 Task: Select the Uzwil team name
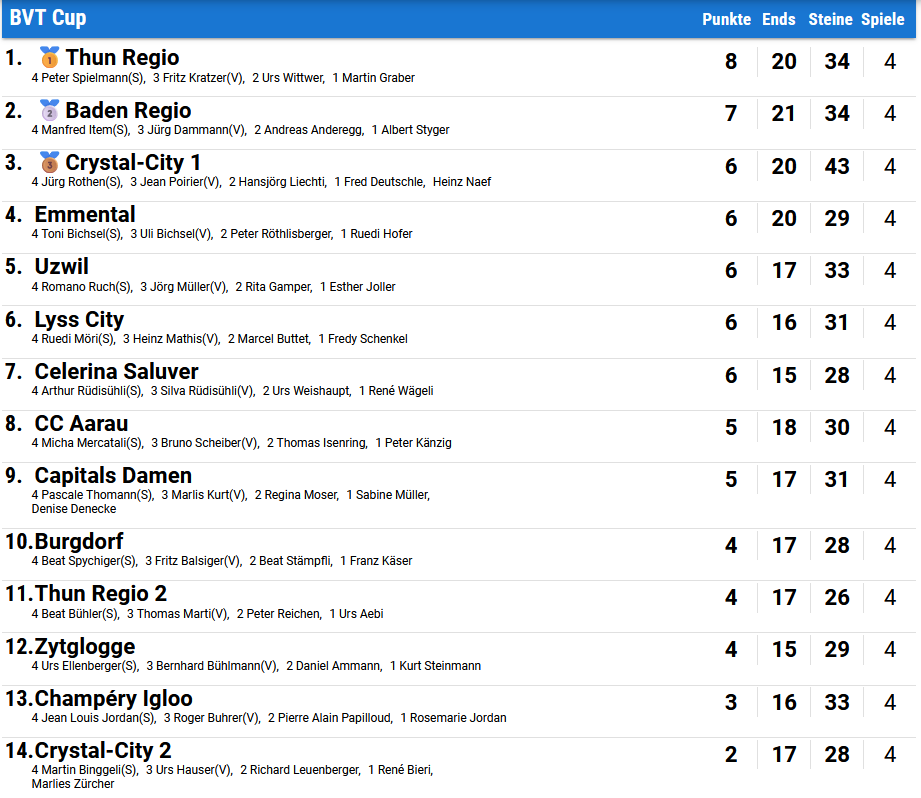click(x=62, y=267)
